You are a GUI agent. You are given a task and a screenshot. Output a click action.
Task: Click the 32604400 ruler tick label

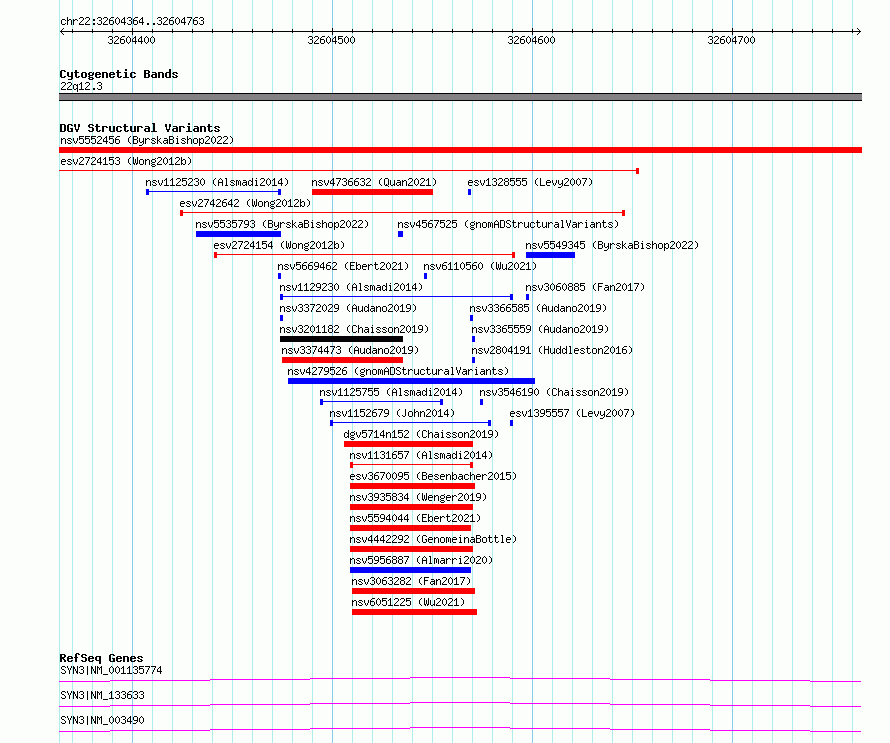coord(131,40)
